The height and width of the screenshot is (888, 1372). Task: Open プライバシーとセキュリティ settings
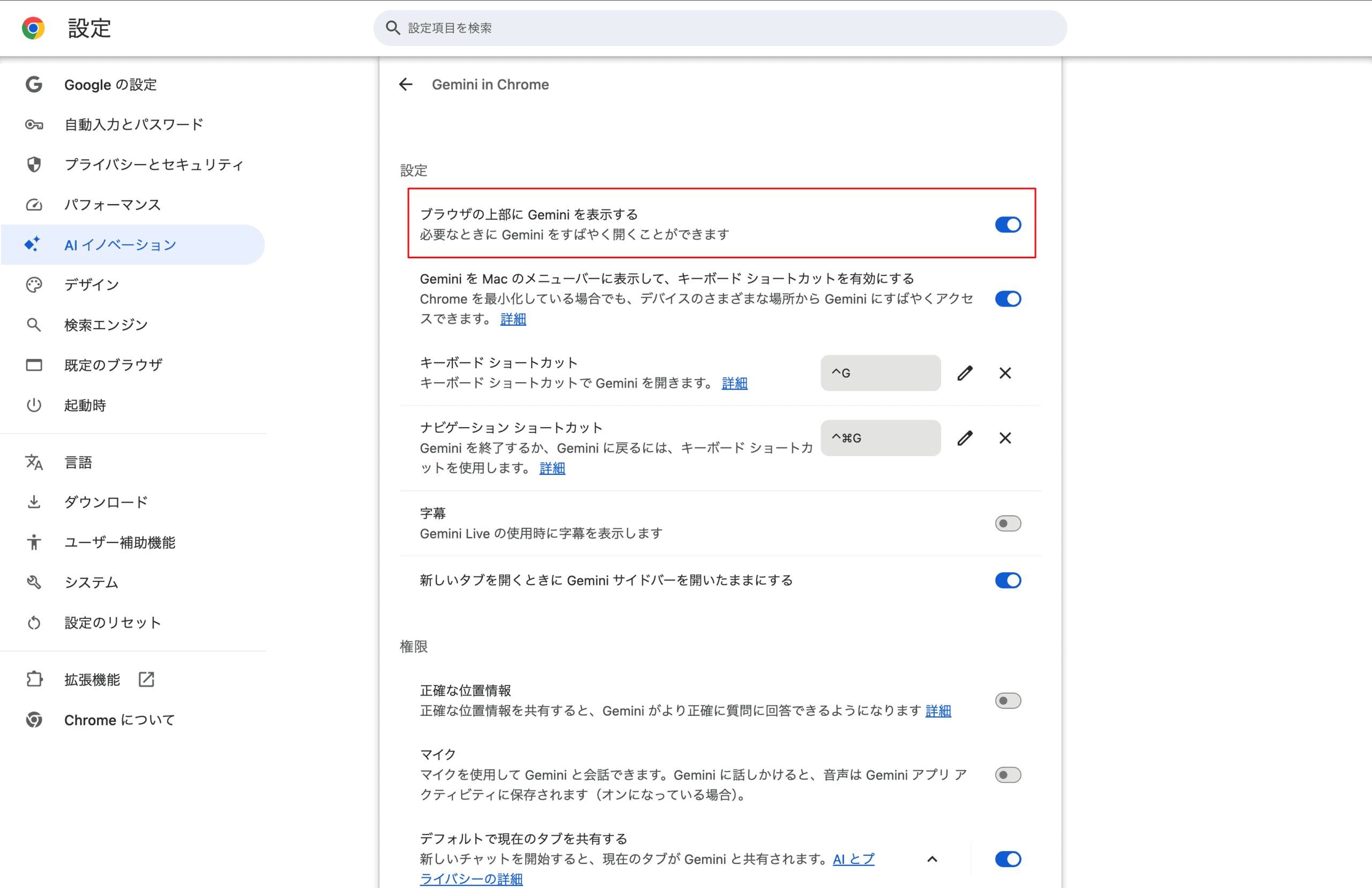point(132,165)
